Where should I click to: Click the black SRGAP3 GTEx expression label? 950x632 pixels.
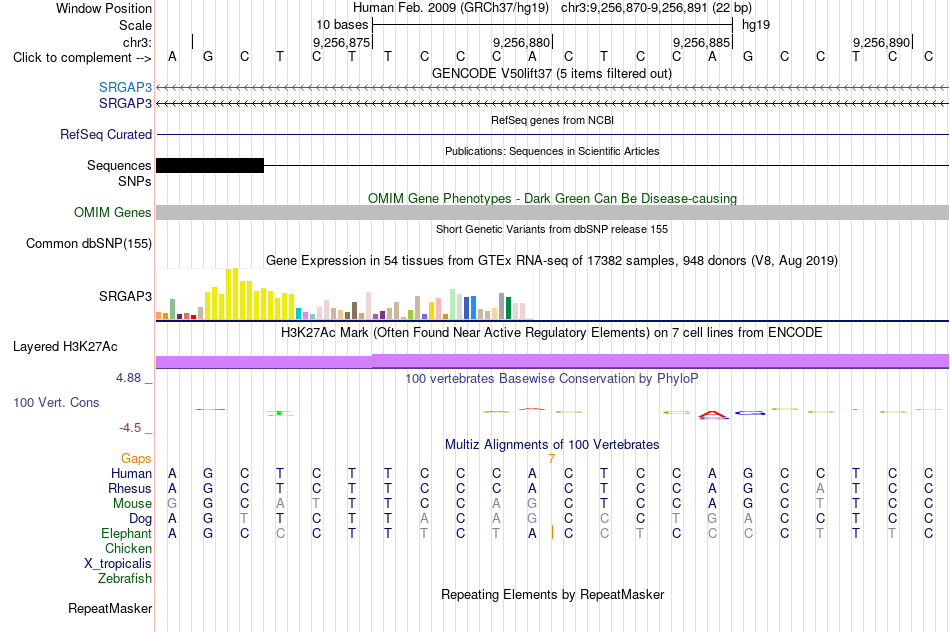pyautogui.click(x=125, y=296)
